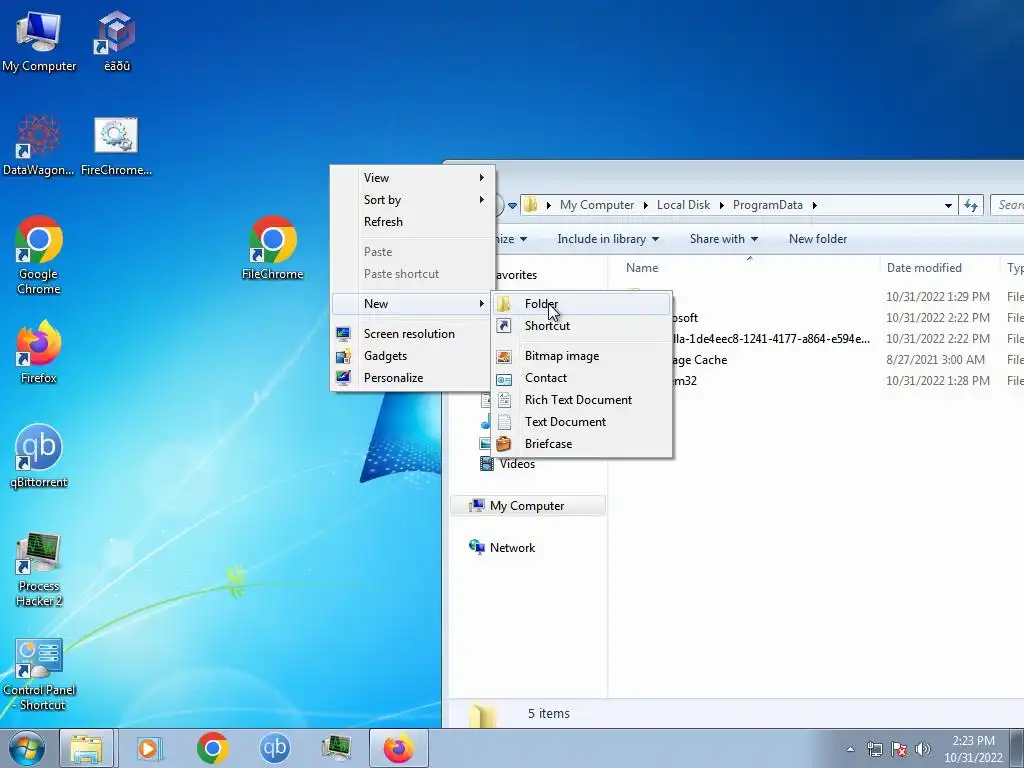Click the Explorer search box
Image resolution: width=1024 pixels, height=768 pixels.
coord(1008,205)
